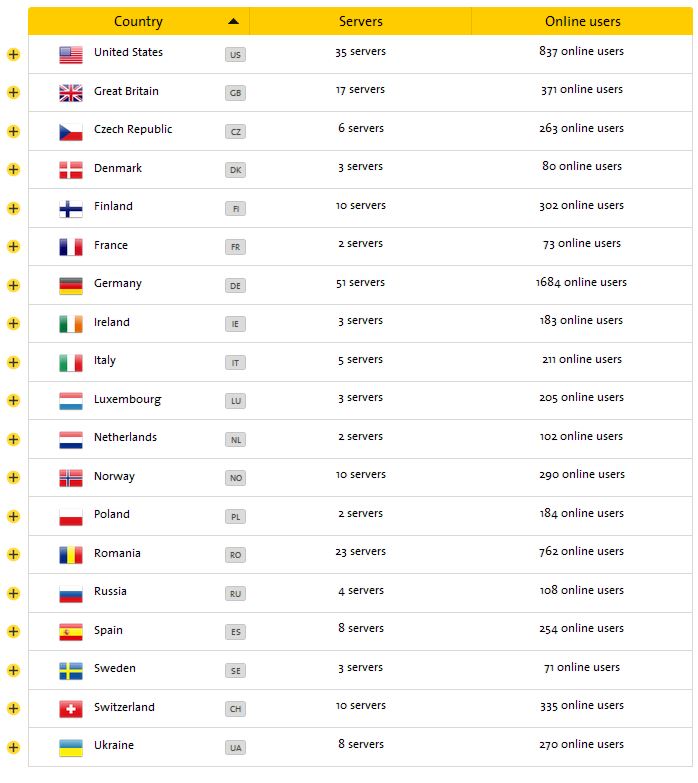Click the RO country code badge
This screenshot has width=698, height=783.
pos(235,555)
